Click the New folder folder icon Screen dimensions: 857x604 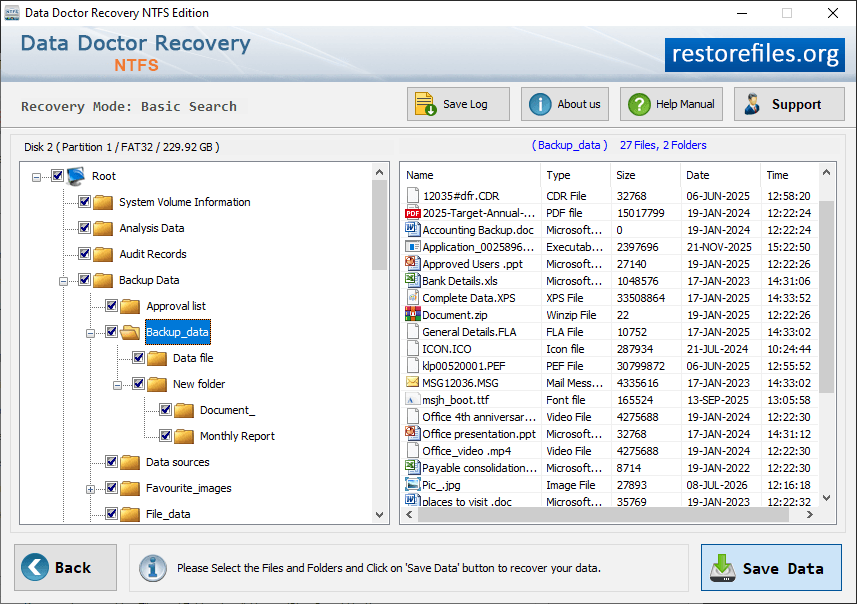coord(157,384)
